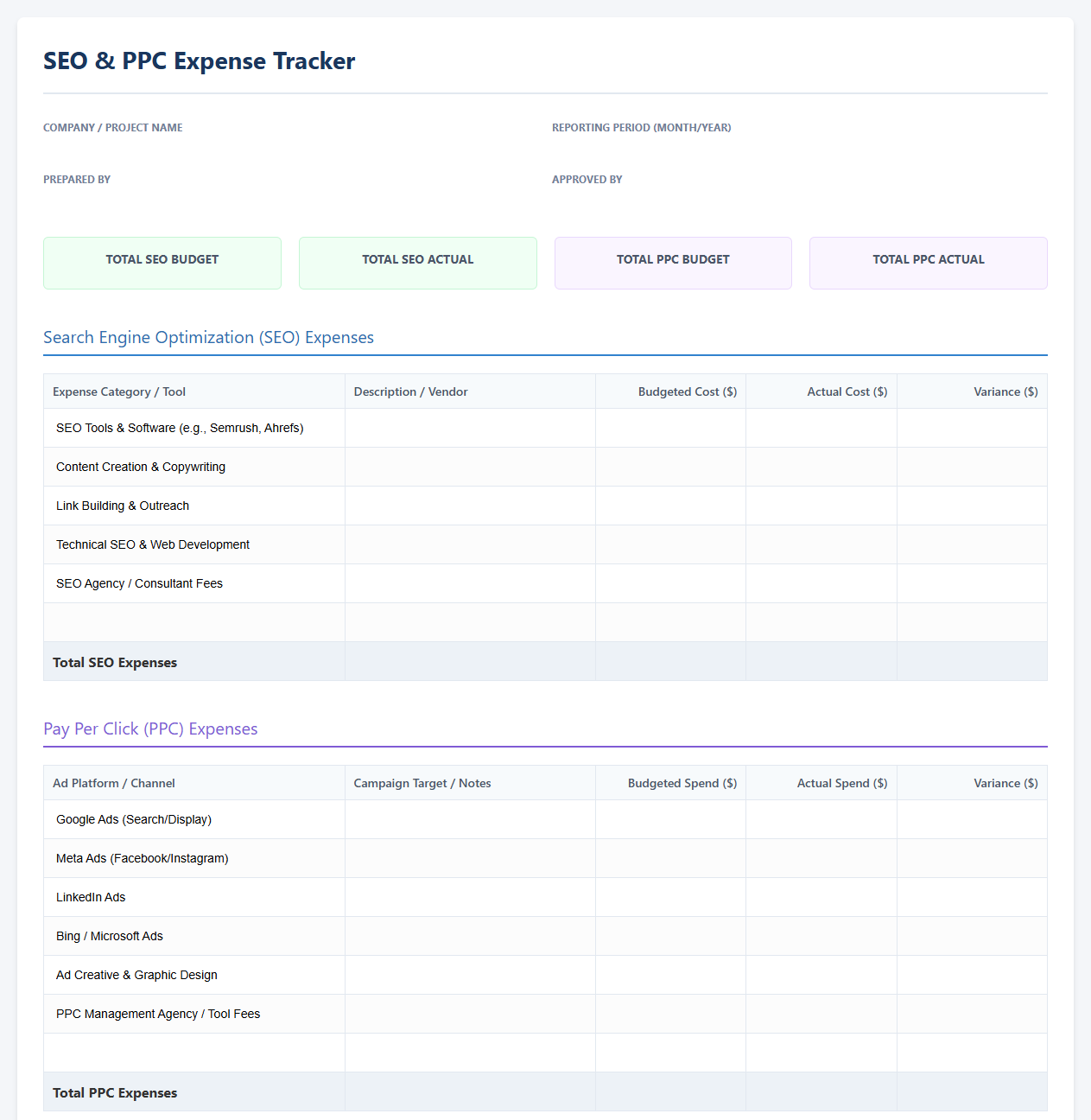Click the Bing / Microsoft Ads row label
The image size is (1091, 1120).
point(110,936)
